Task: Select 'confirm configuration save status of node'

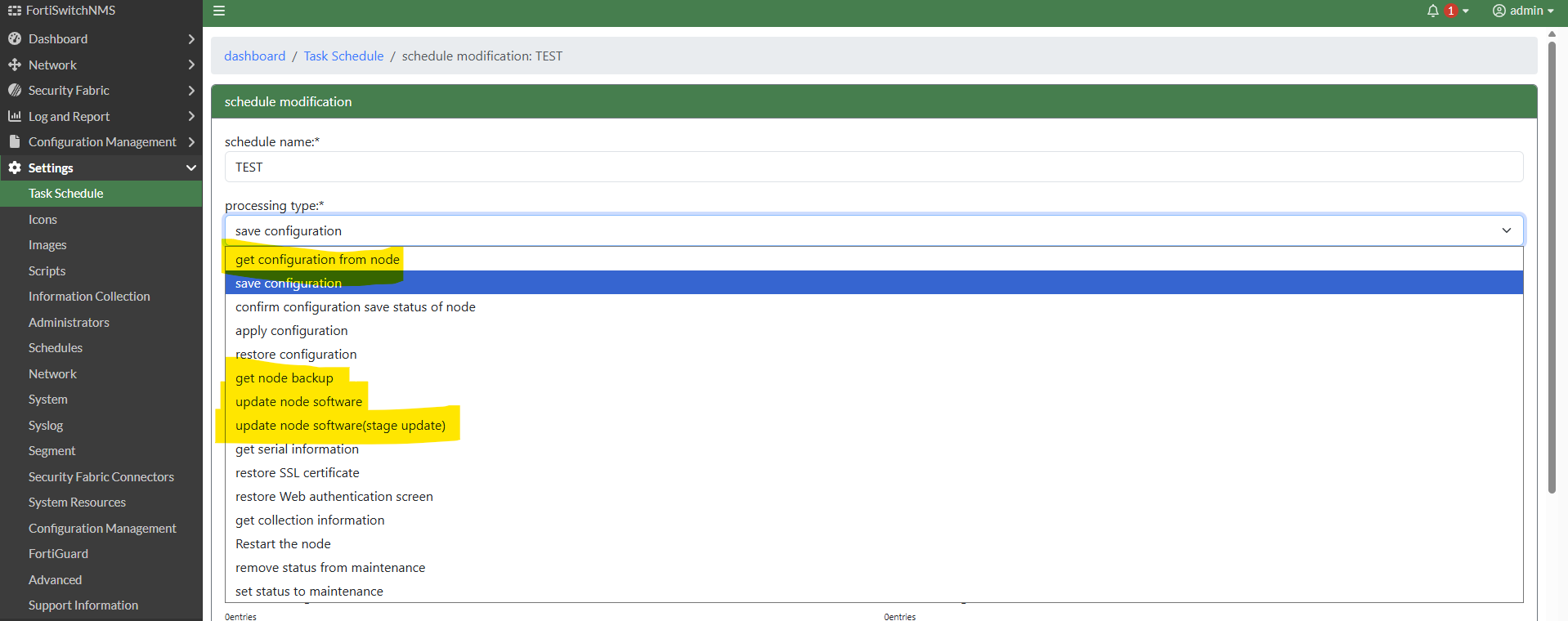Action: (874, 306)
